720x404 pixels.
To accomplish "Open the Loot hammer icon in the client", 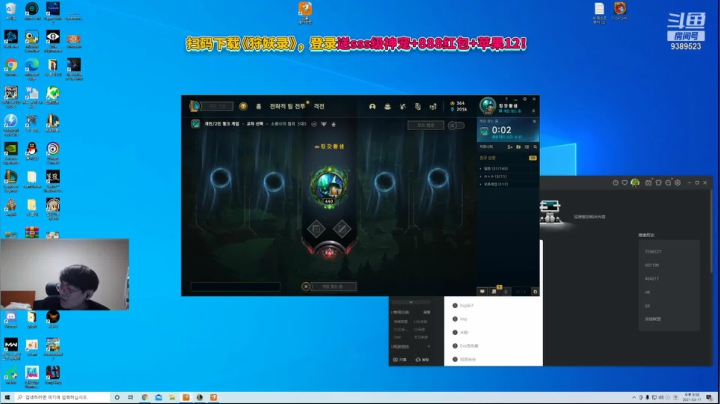I will (x=403, y=107).
